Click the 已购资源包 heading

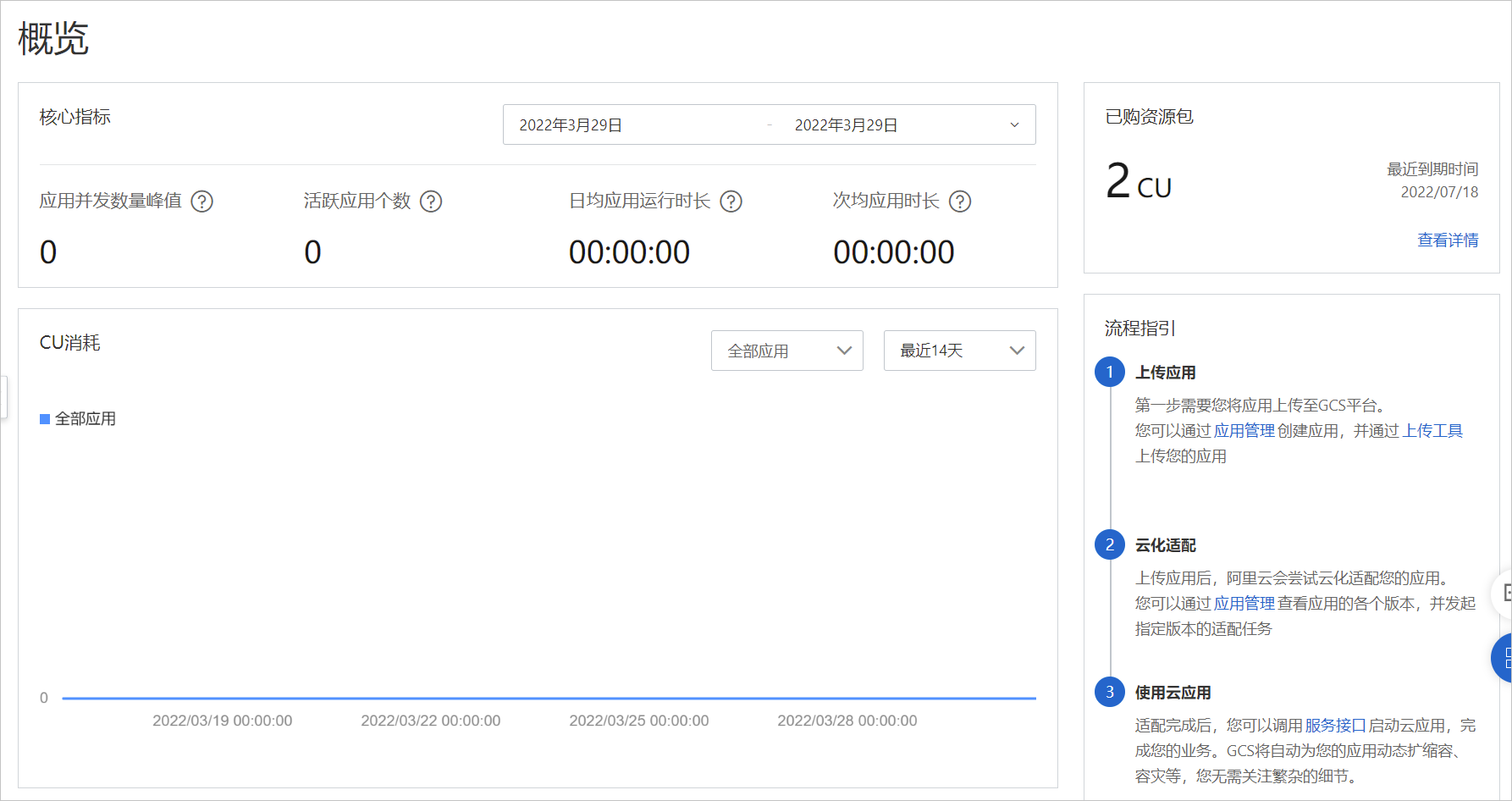coord(1149,117)
